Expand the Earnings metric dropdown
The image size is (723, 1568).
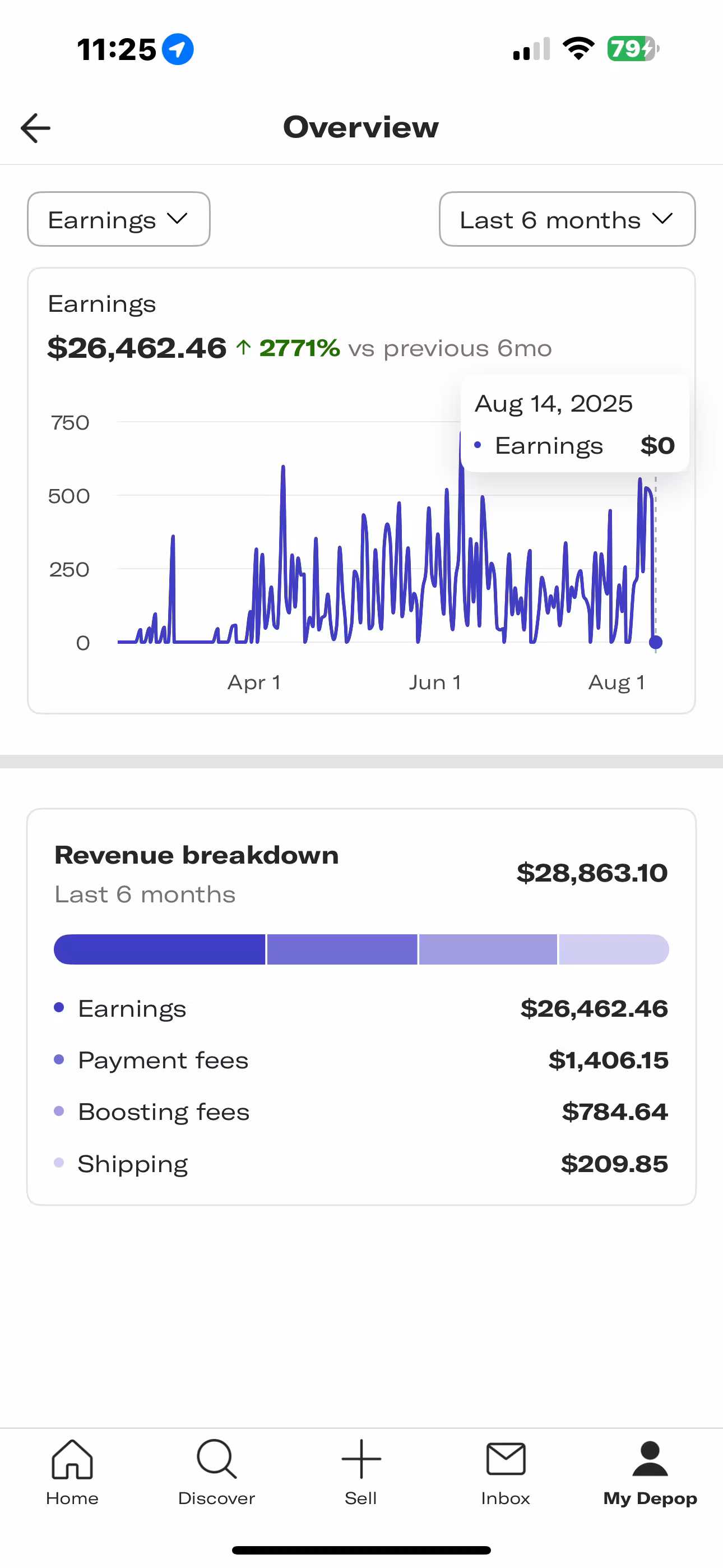click(x=119, y=220)
